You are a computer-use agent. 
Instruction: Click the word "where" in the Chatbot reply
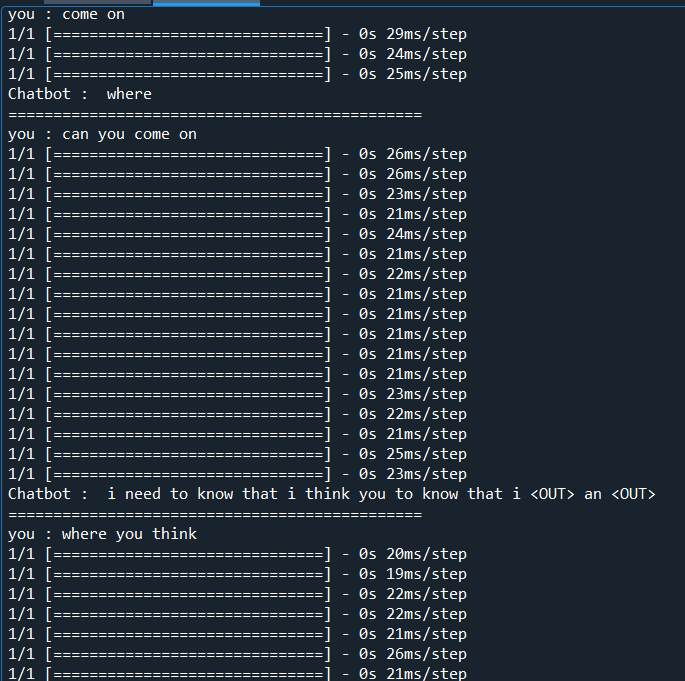click(129, 94)
